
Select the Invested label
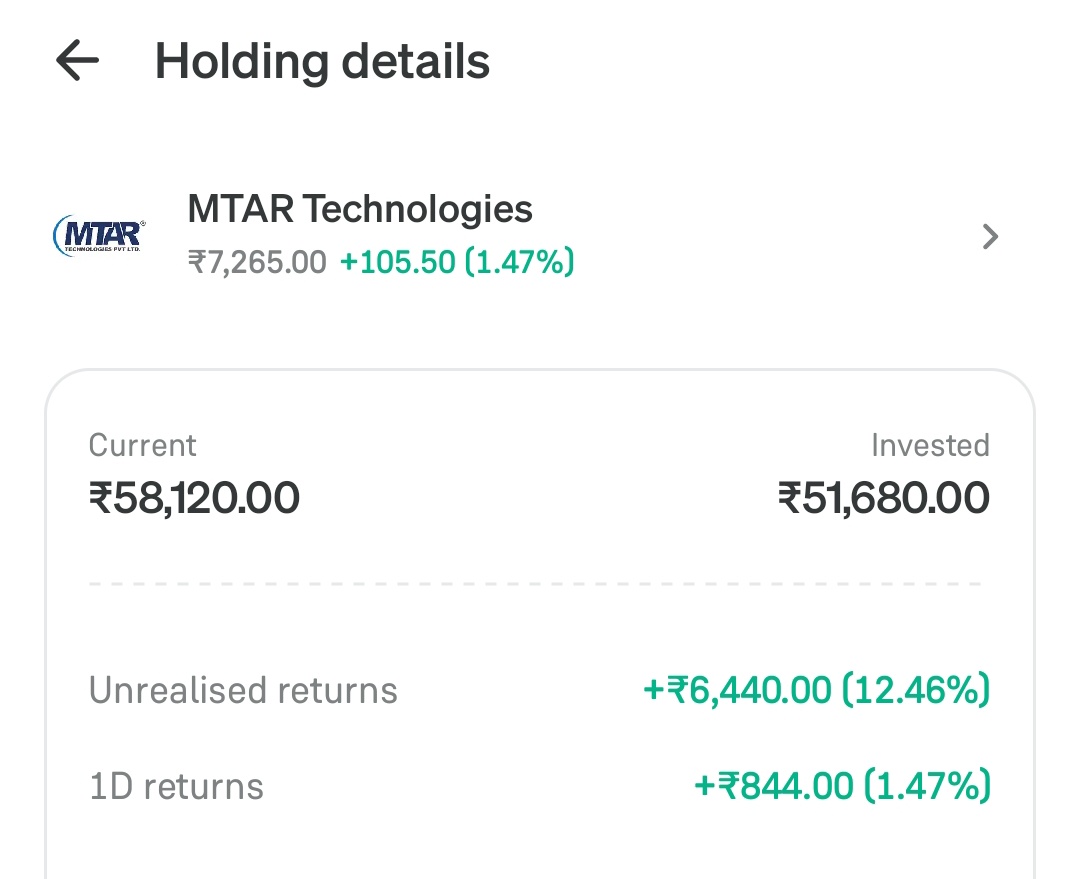pos(931,445)
